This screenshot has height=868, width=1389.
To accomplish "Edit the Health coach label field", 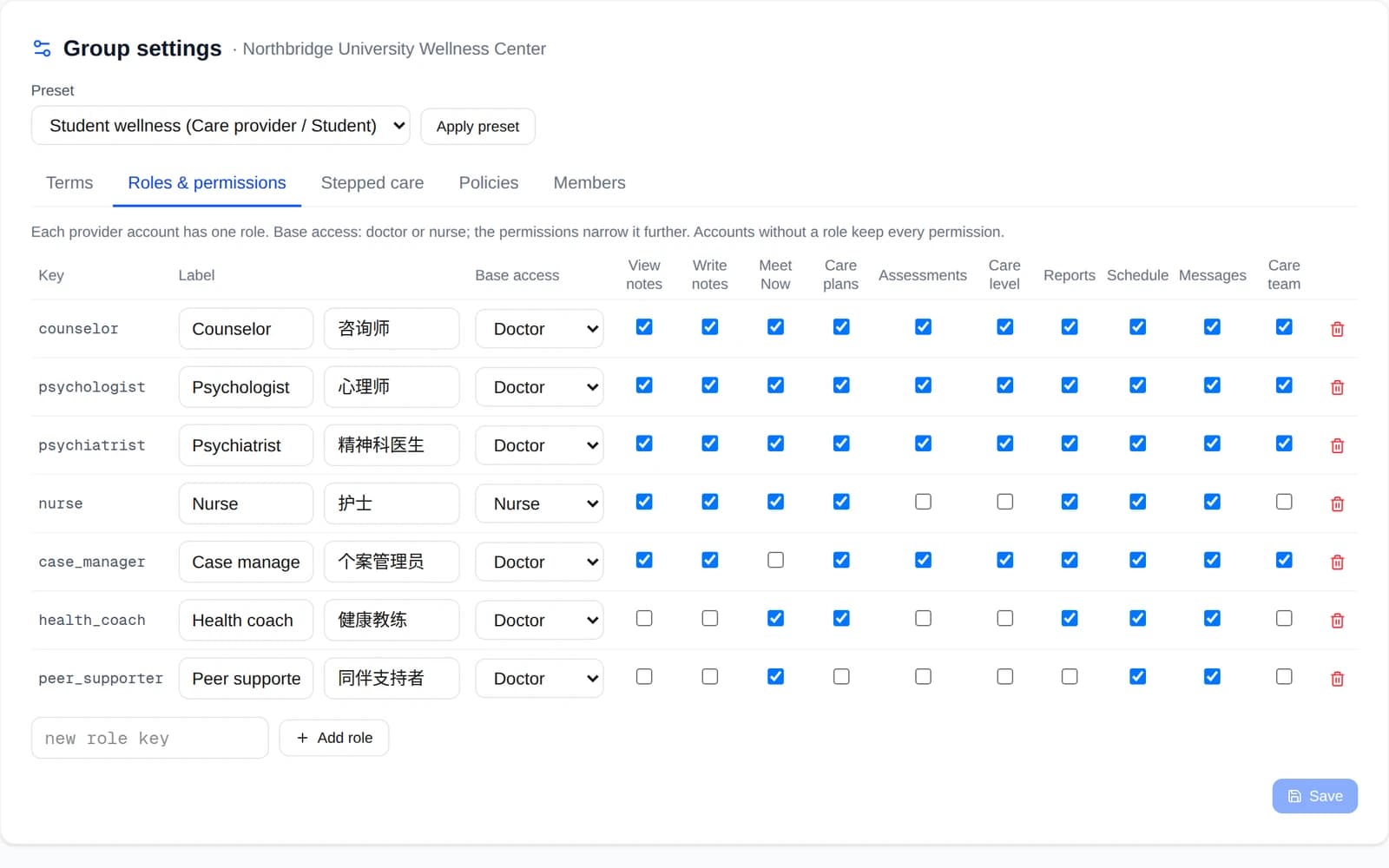I will coord(246,620).
